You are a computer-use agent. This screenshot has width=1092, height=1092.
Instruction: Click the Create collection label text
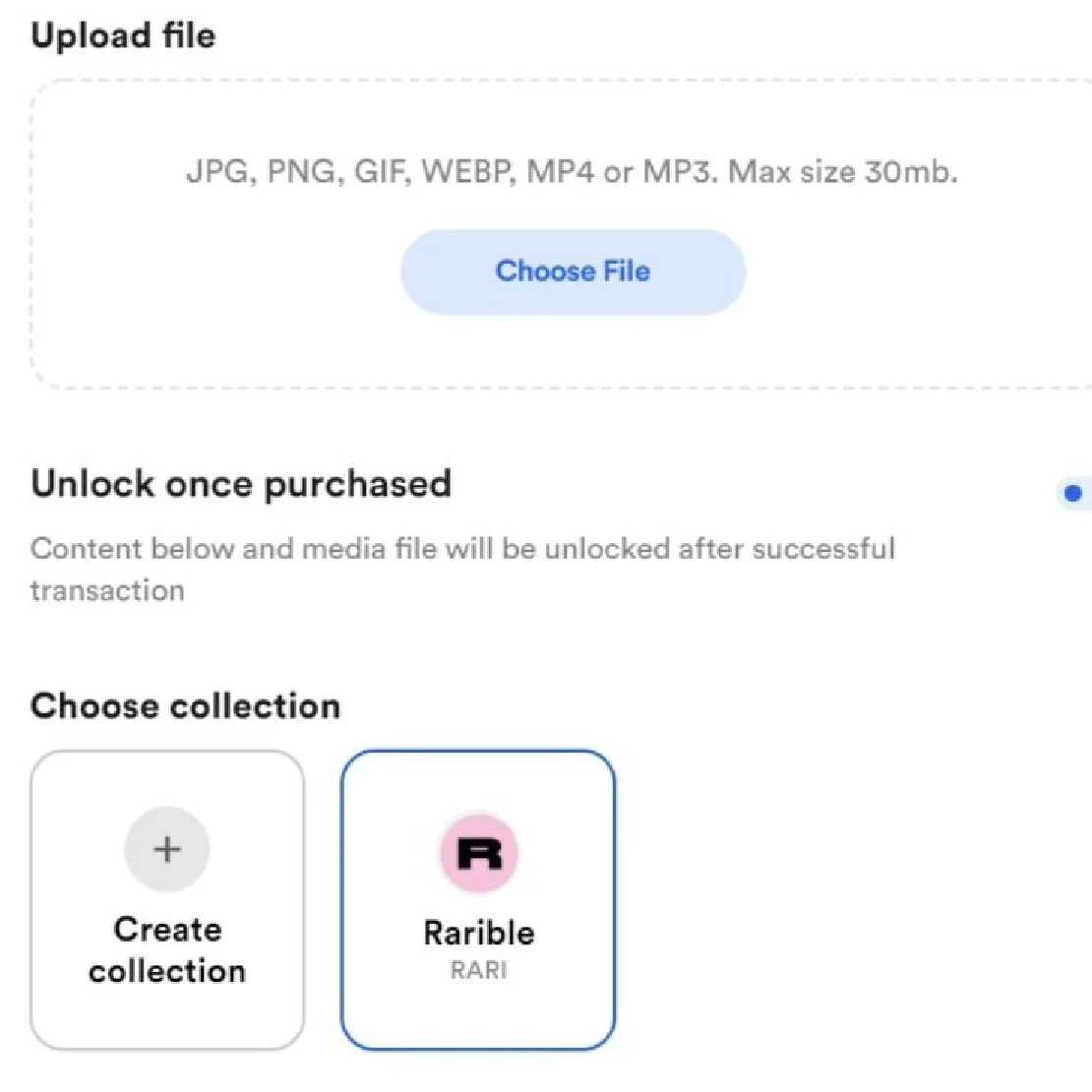point(167,950)
